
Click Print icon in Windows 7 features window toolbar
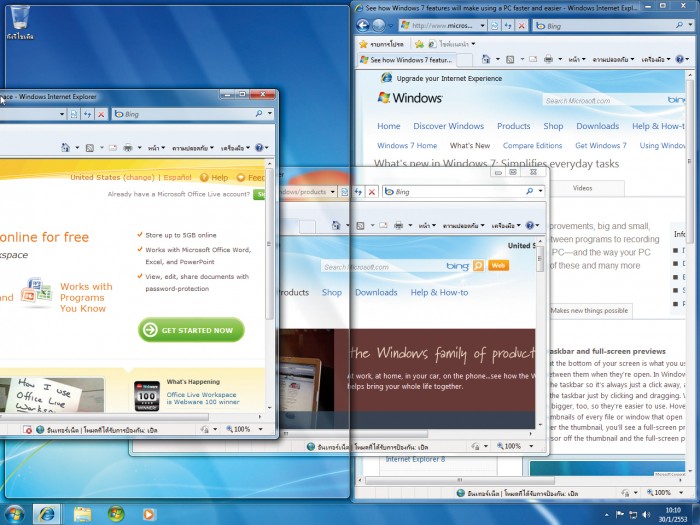[x=549, y=59]
